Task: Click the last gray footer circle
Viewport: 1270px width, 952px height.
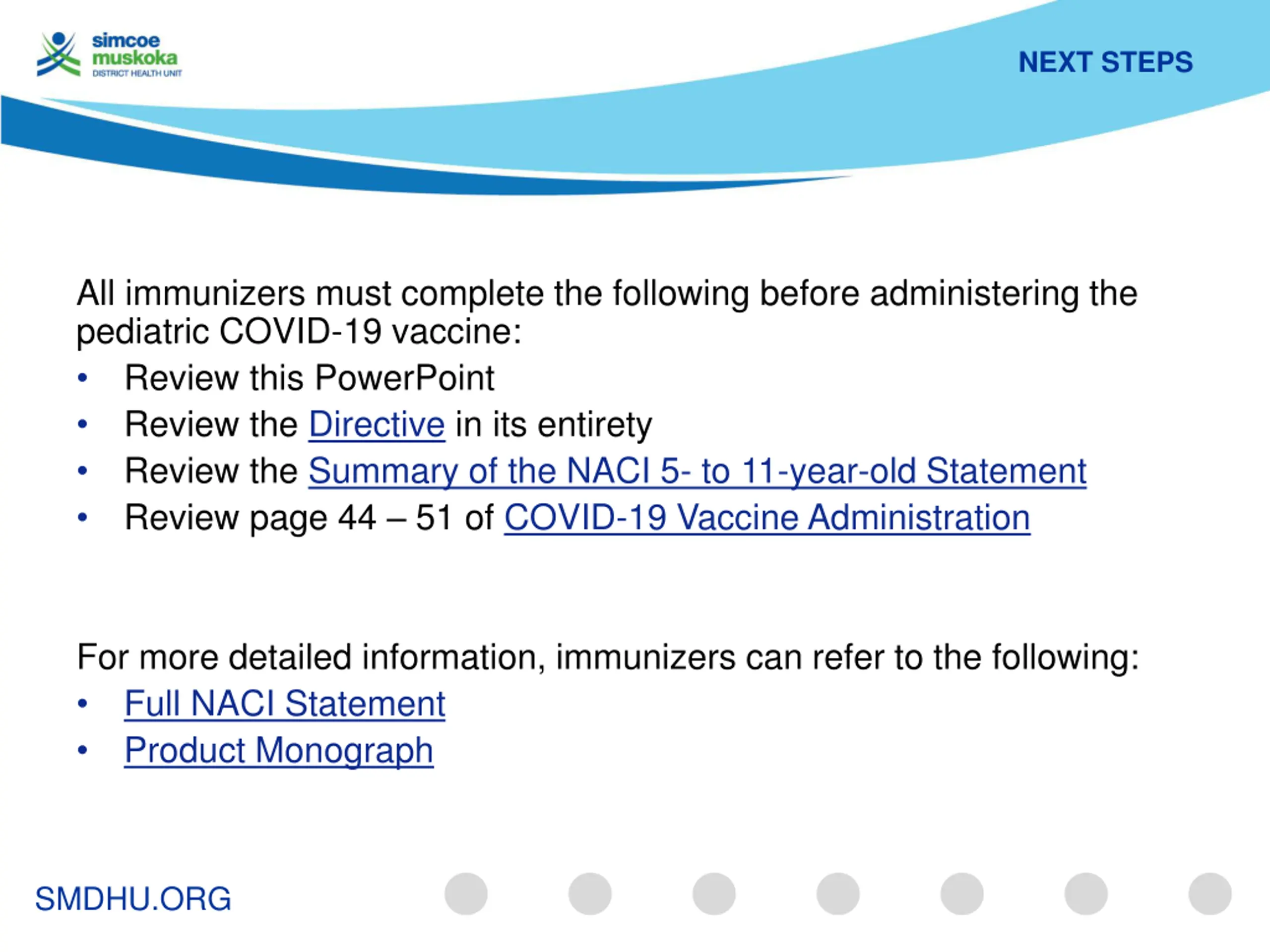Action: (x=1209, y=893)
